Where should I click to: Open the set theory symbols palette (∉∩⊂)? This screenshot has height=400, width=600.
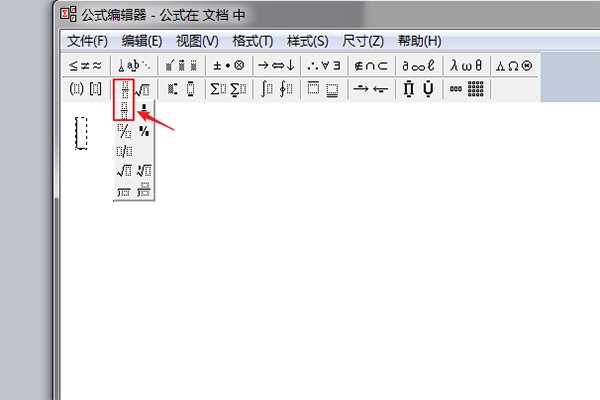pos(371,66)
